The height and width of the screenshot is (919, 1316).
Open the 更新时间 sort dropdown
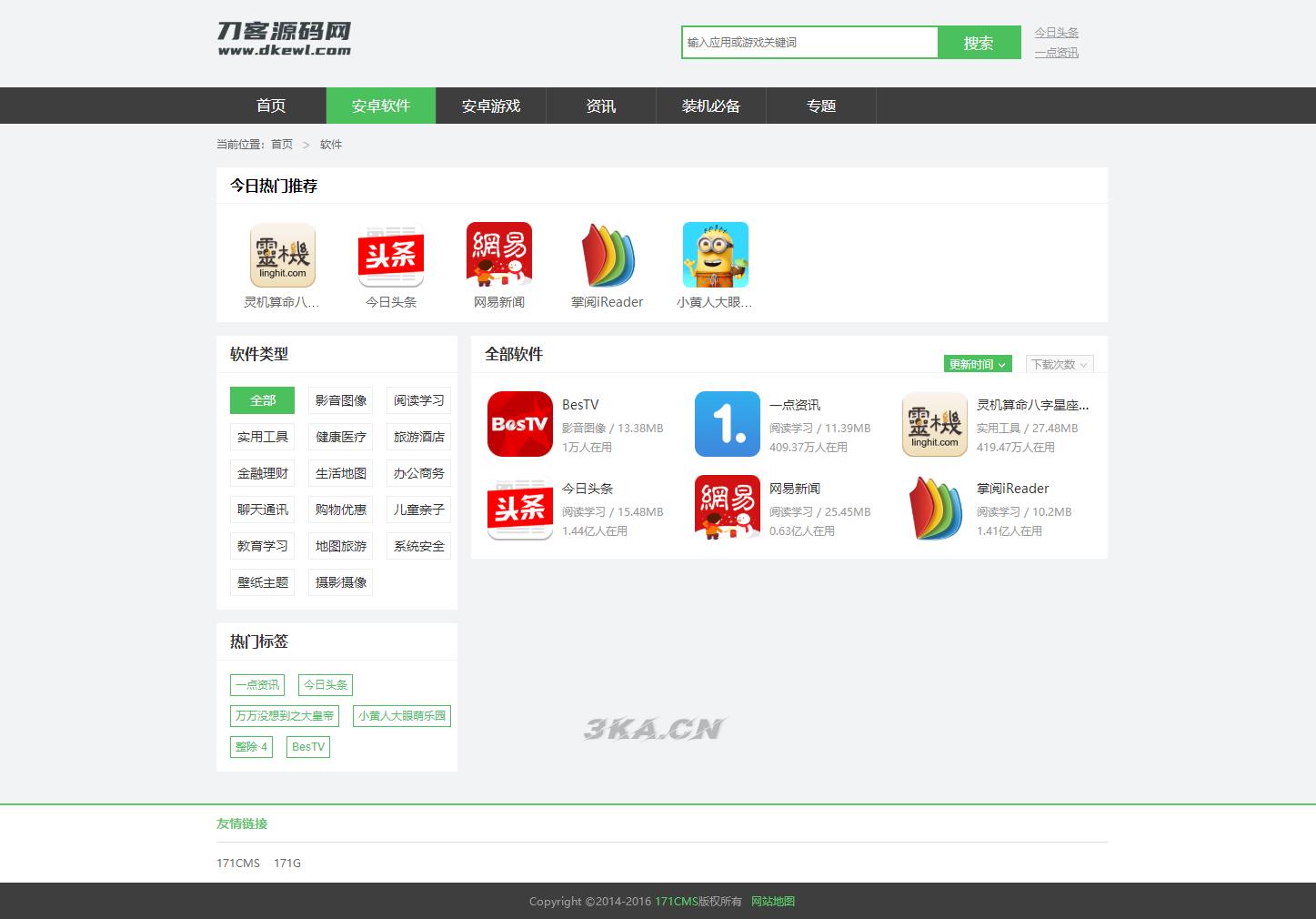coord(977,363)
